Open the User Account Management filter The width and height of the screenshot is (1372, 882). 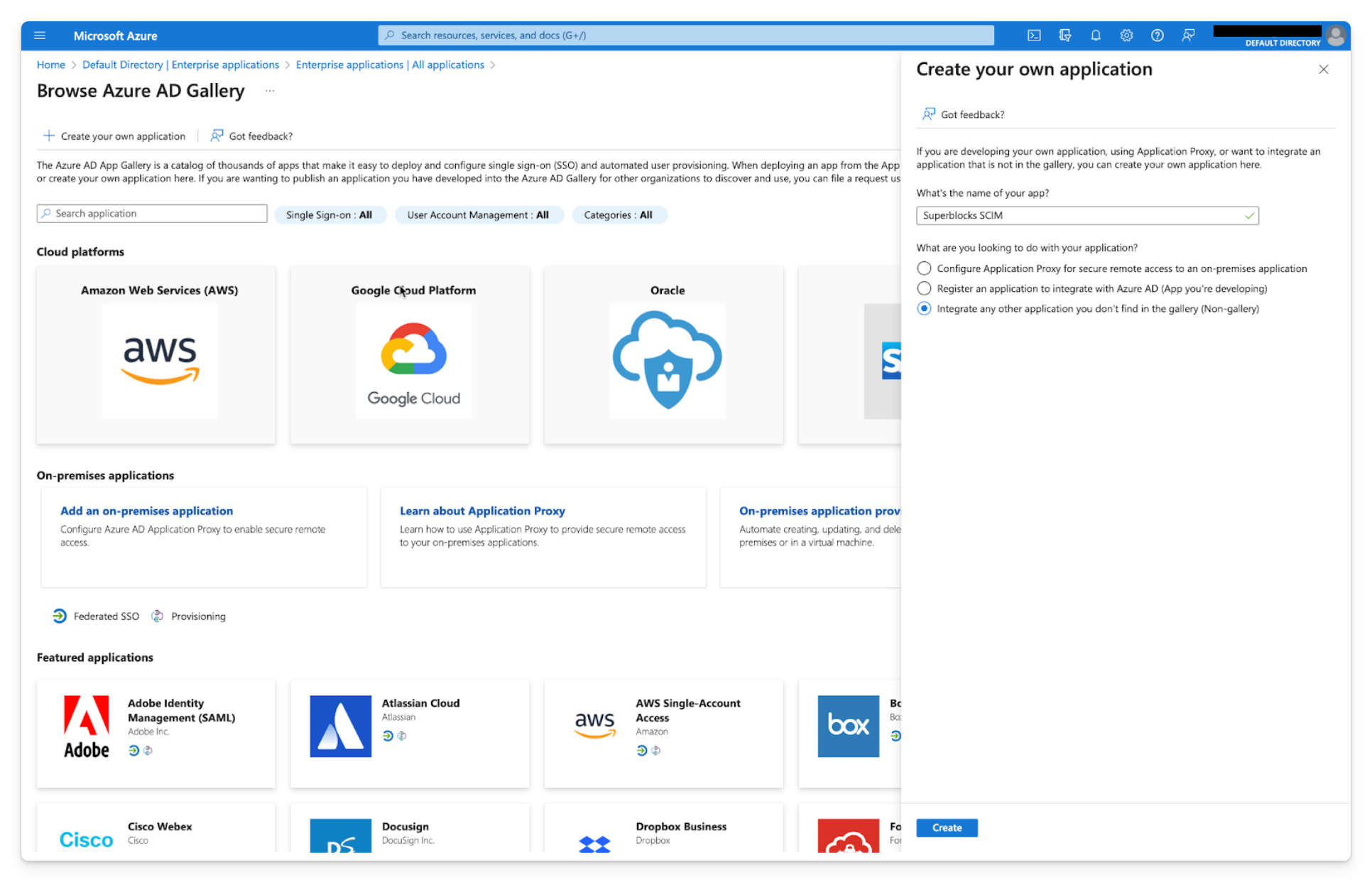coord(479,214)
